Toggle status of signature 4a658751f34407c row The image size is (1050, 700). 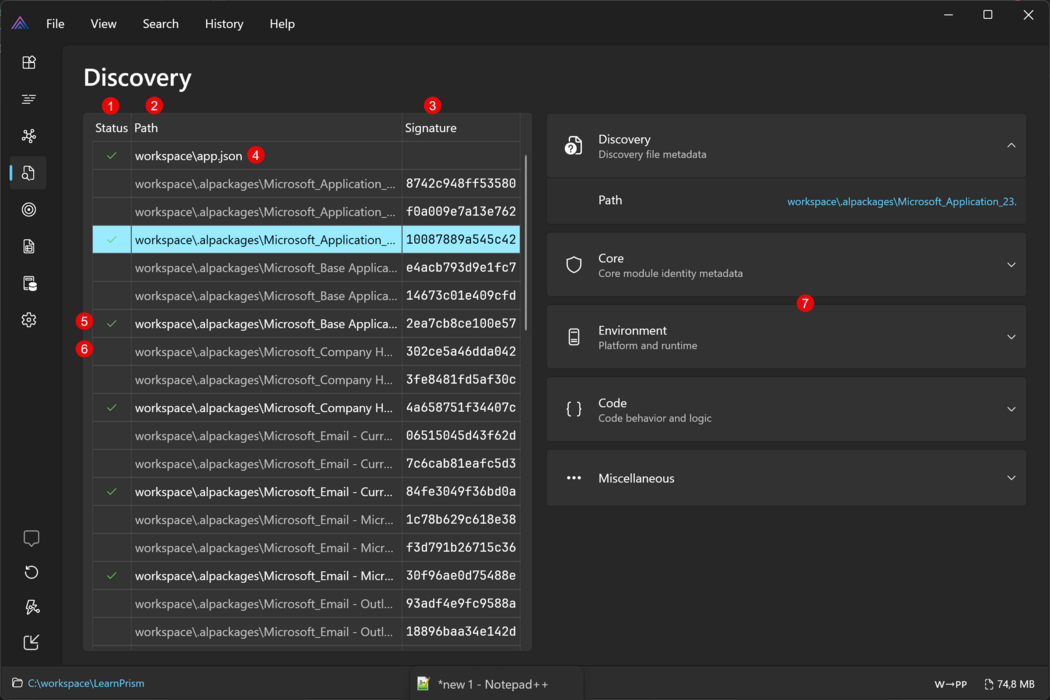click(x=112, y=408)
